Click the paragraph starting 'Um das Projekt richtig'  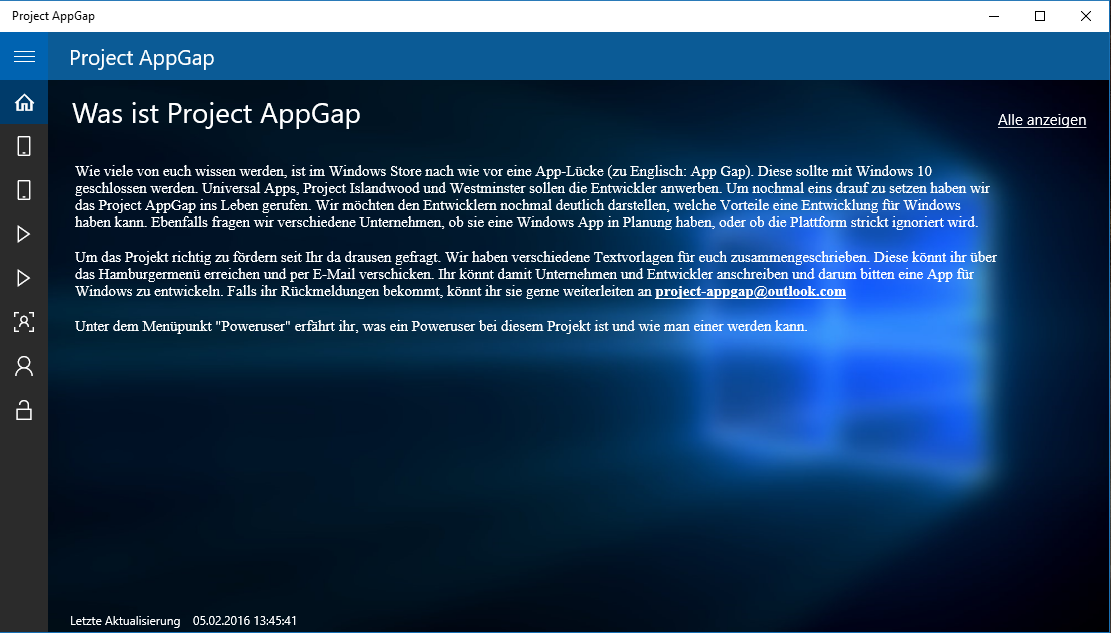click(535, 274)
